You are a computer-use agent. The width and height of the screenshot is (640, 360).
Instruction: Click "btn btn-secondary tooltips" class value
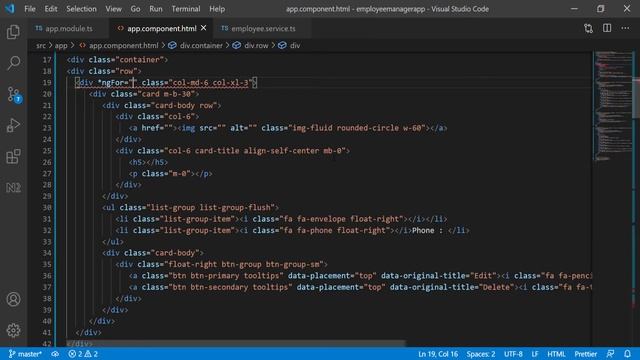tap(230, 287)
